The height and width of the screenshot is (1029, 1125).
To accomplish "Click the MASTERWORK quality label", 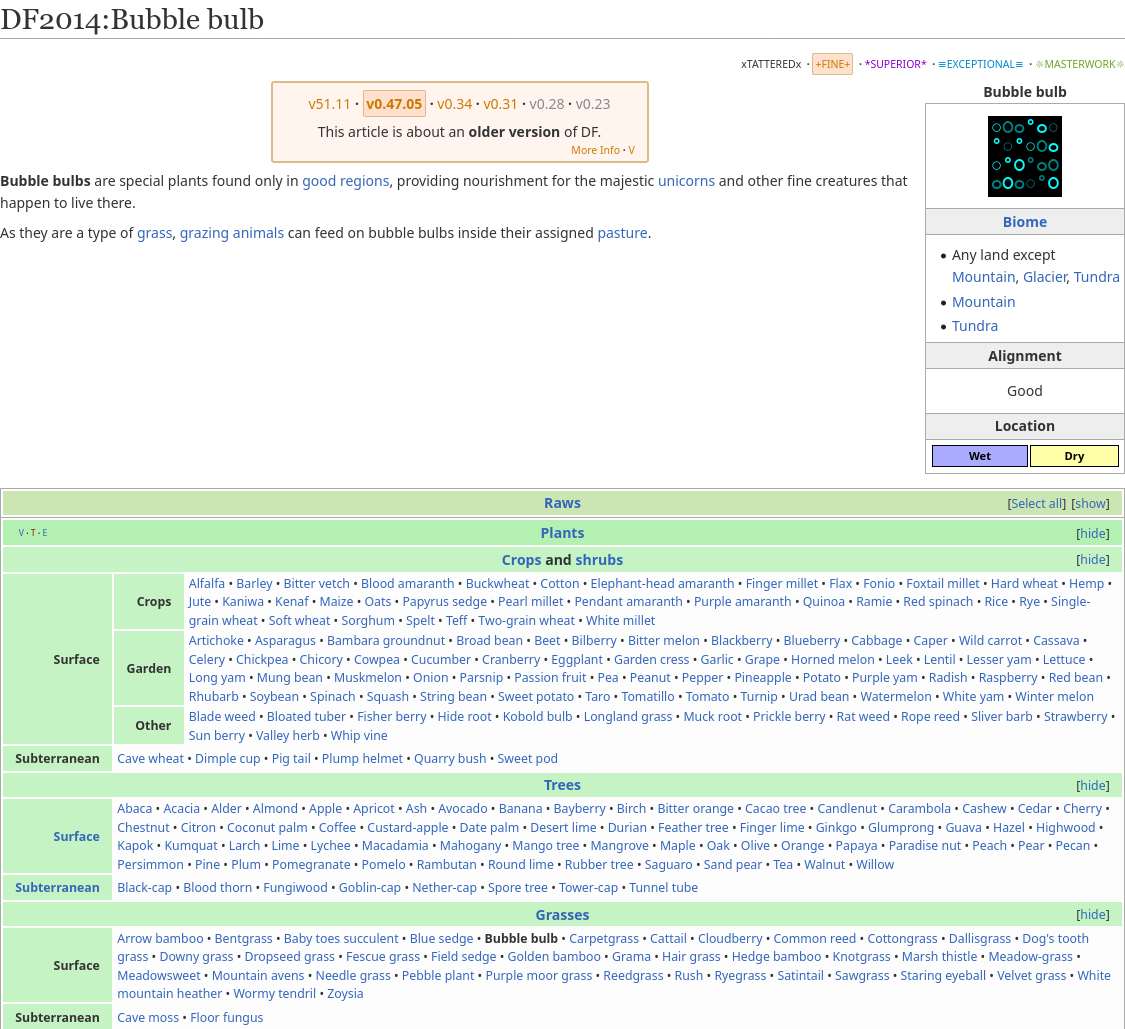I will tap(1080, 64).
